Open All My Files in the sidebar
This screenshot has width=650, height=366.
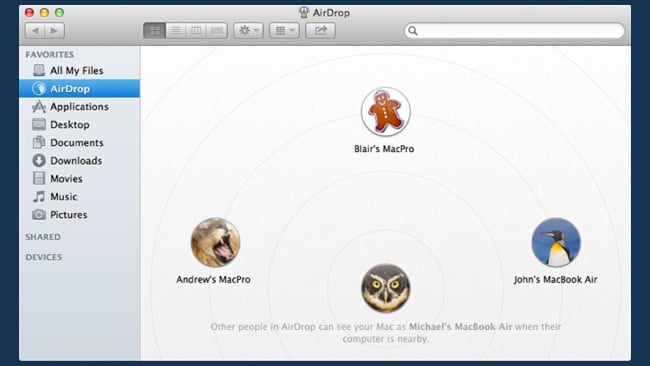[80, 70]
